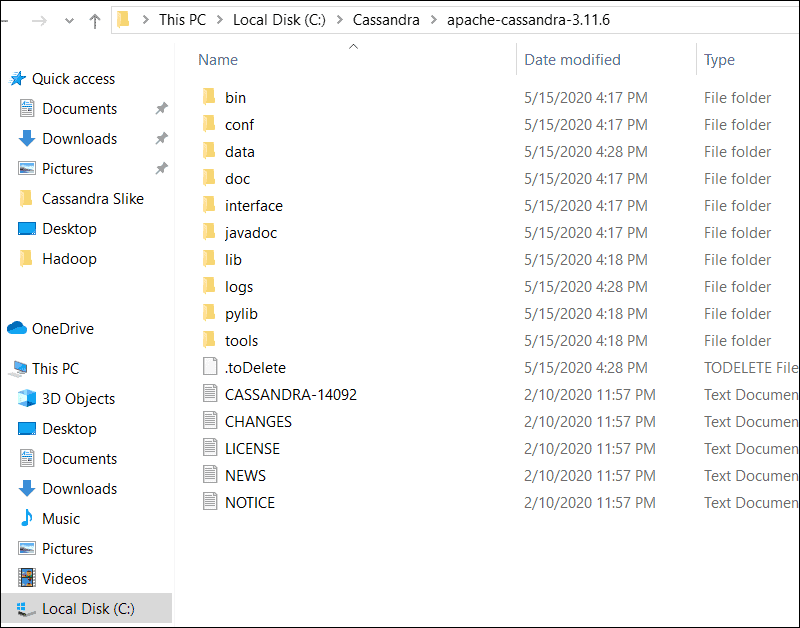Image resolution: width=800 pixels, height=628 pixels.
Task: Click the doc folder icon
Action: 209,178
